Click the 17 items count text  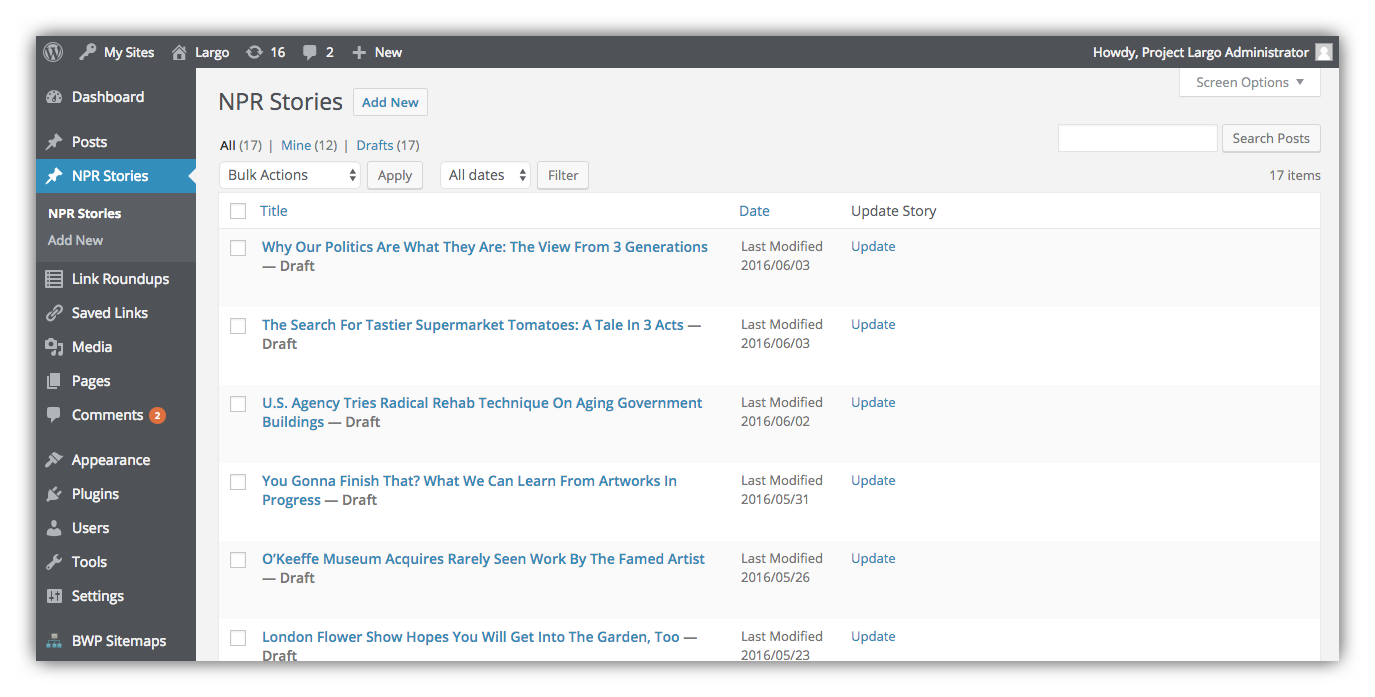1295,175
